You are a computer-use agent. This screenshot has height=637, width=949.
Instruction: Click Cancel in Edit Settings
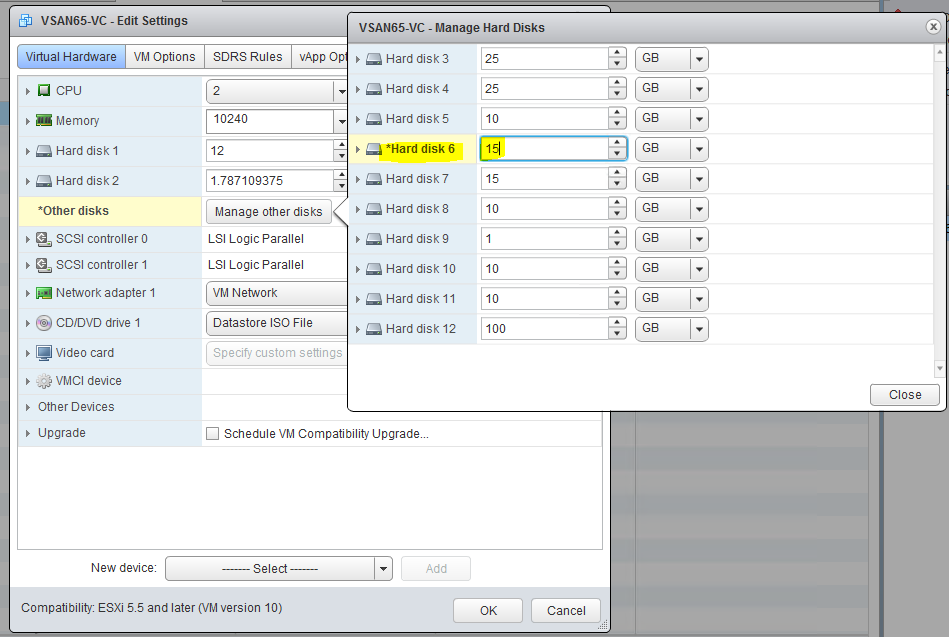click(x=566, y=610)
